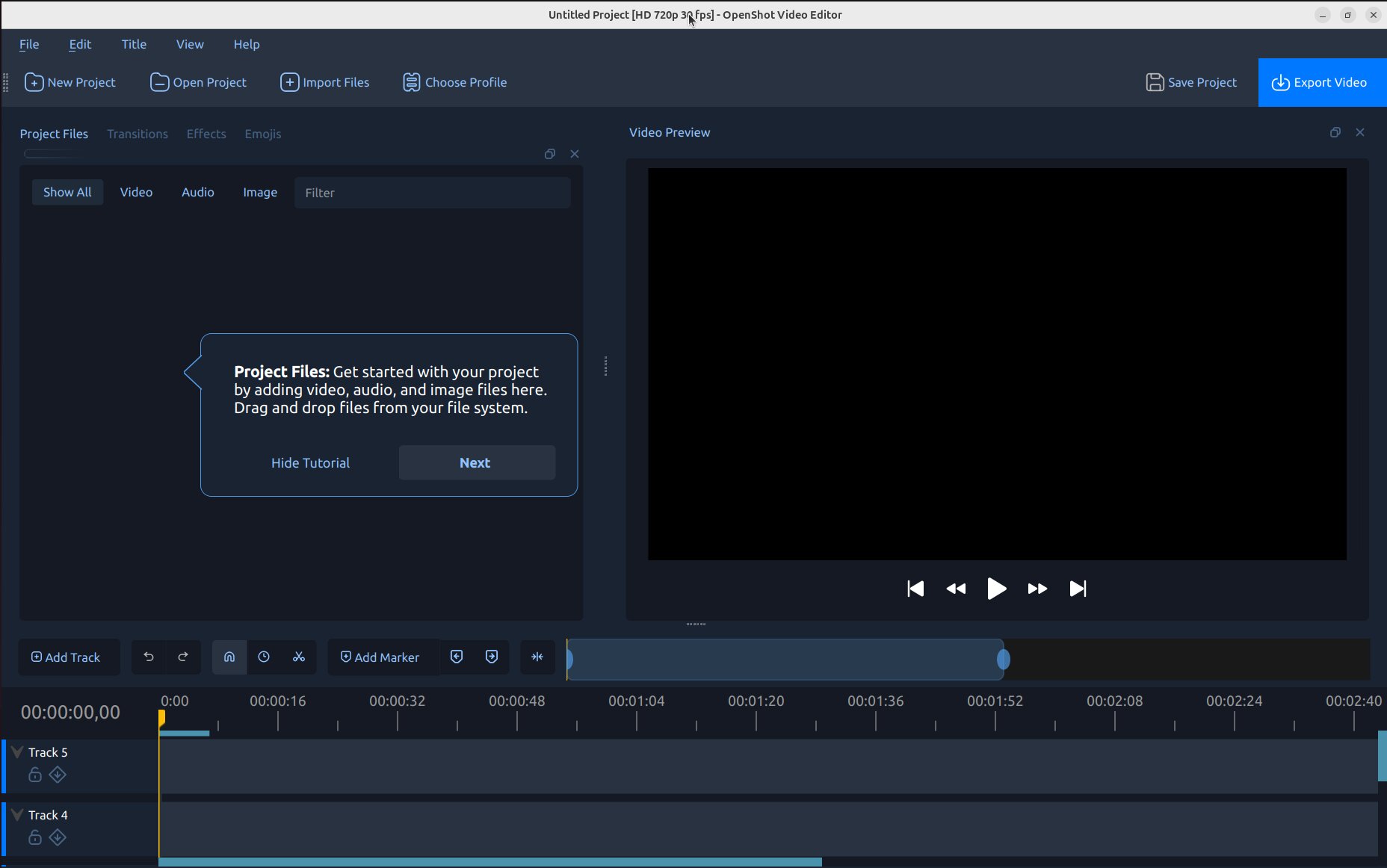
Task: Click the undo arrow above the timeline
Action: (x=149, y=657)
